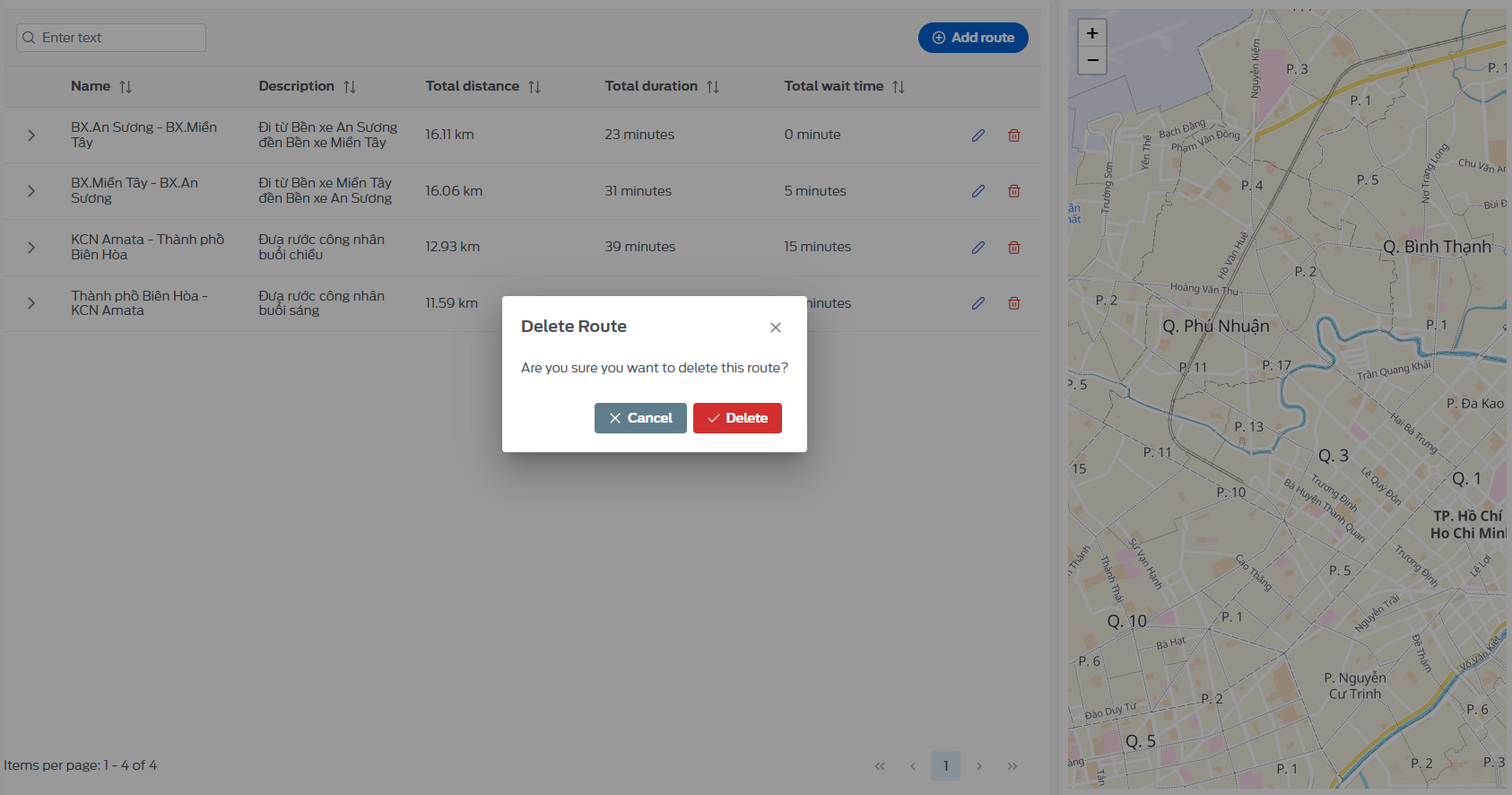1512x795 pixels.
Task: Click the 23 minutes duration cell
Action: [639, 135]
